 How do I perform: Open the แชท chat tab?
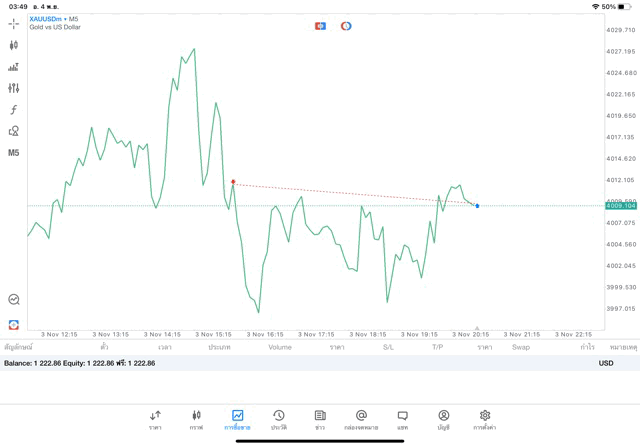click(402, 419)
